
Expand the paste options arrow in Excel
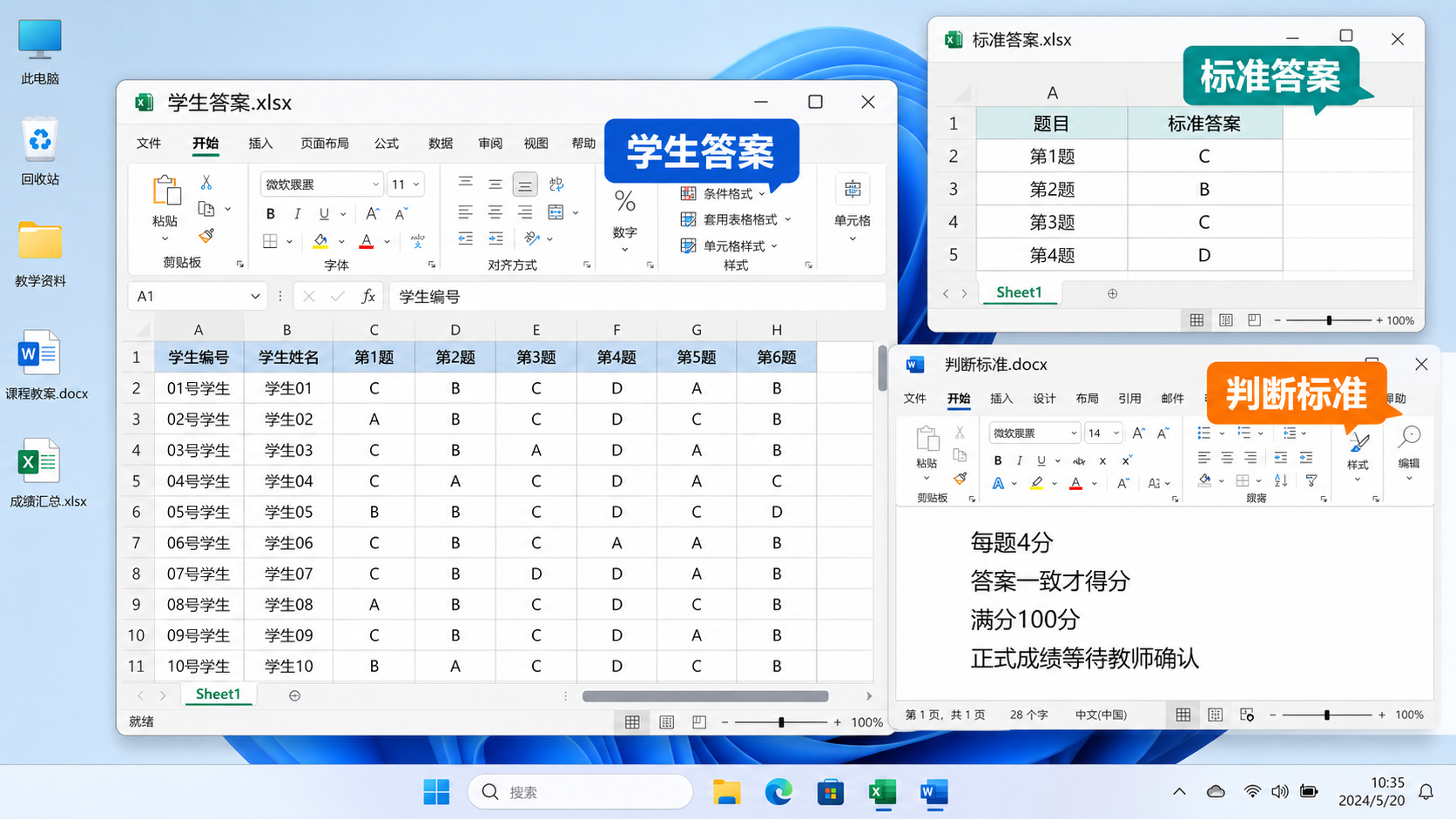(165, 239)
